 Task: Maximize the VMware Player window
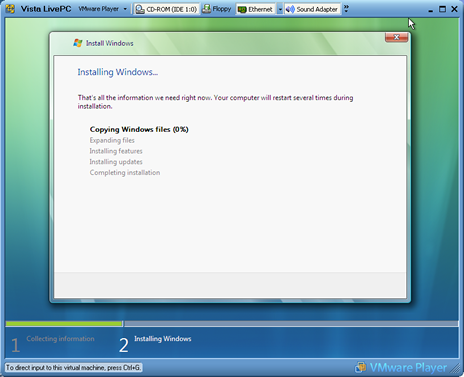pos(442,9)
